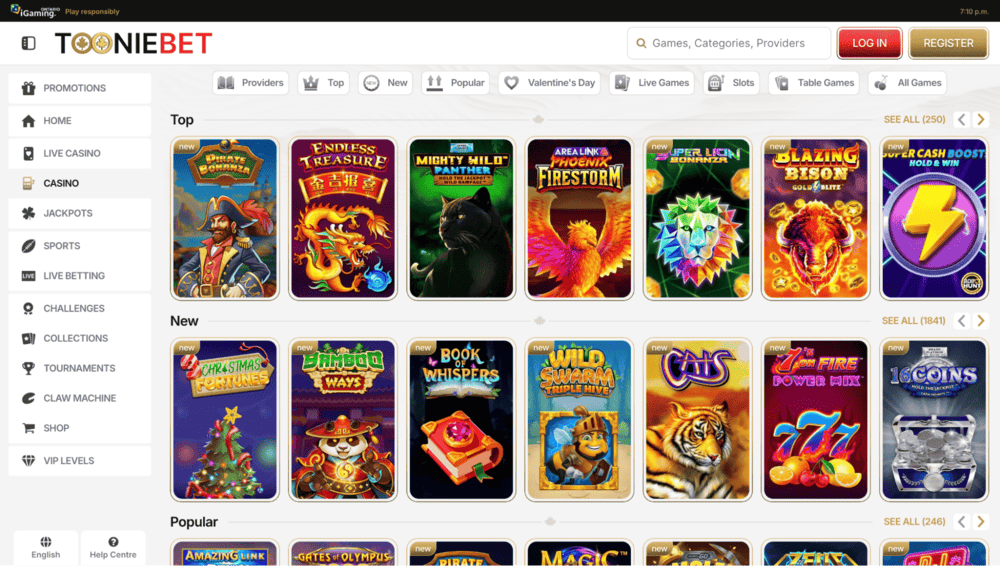The height and width of the screenshot is (566, 1000).
Task: Advance the Popular row with right arrow
Action: tap(981, 522)
